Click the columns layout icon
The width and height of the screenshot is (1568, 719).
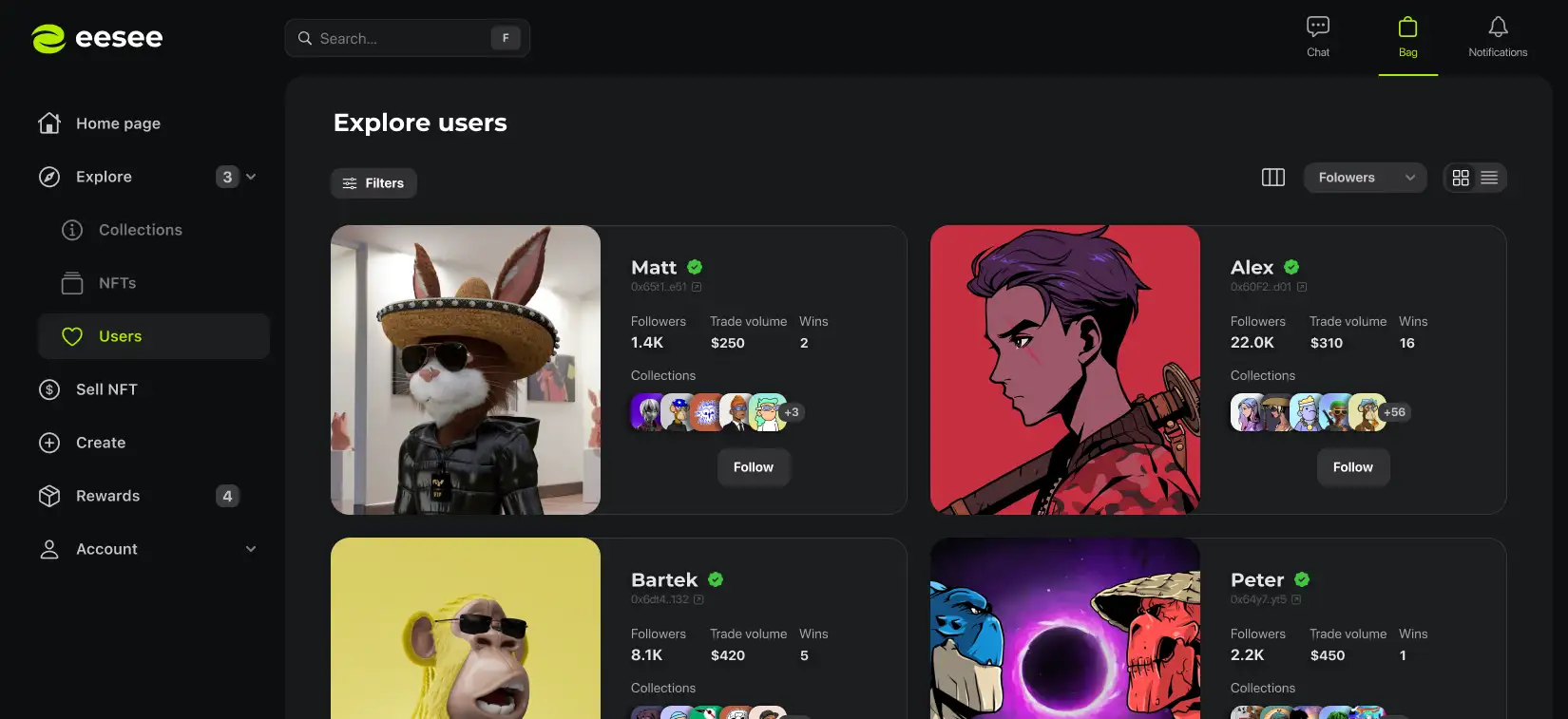tap(1272, 178)
